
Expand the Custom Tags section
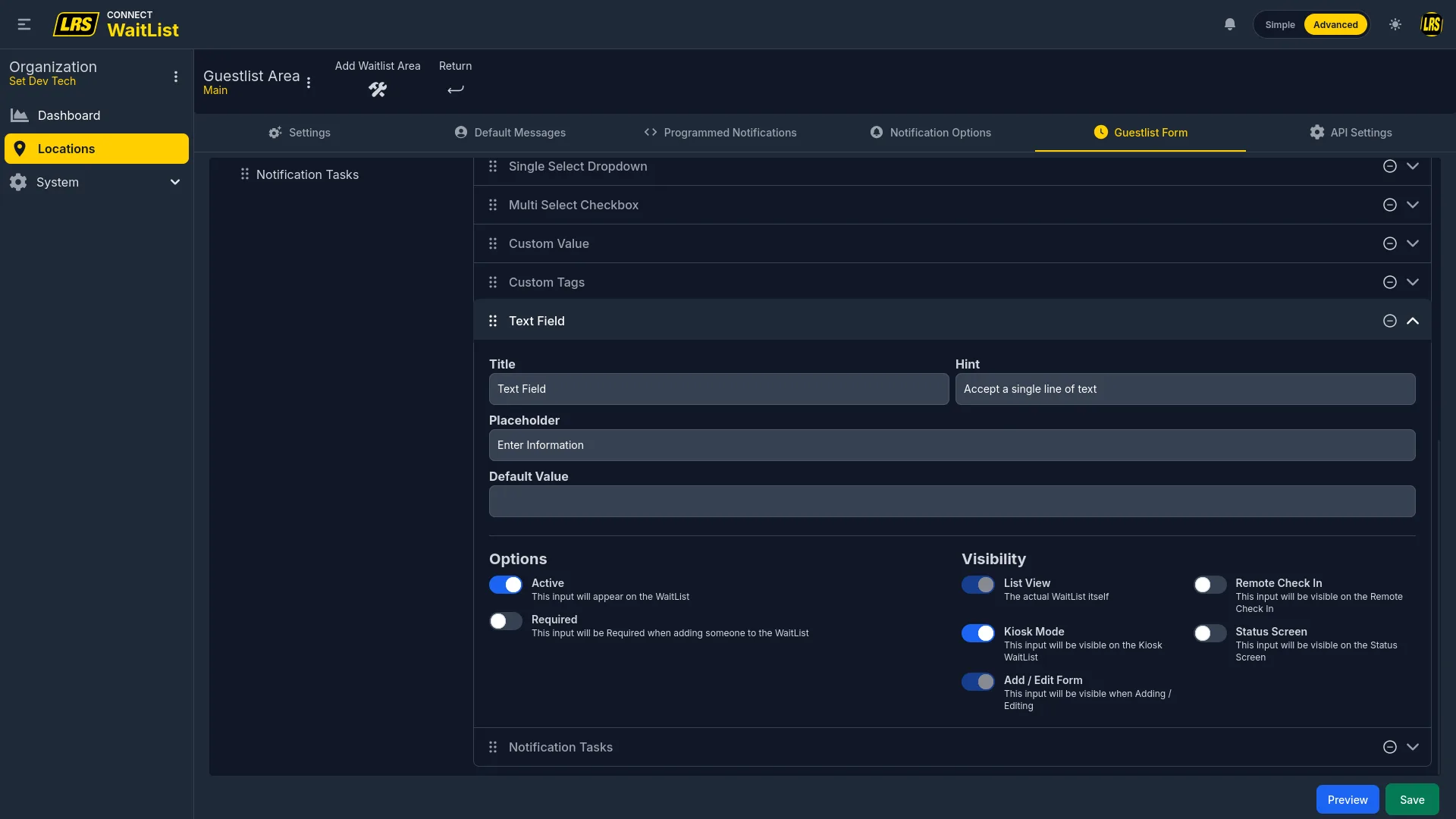pos(1413,282)
